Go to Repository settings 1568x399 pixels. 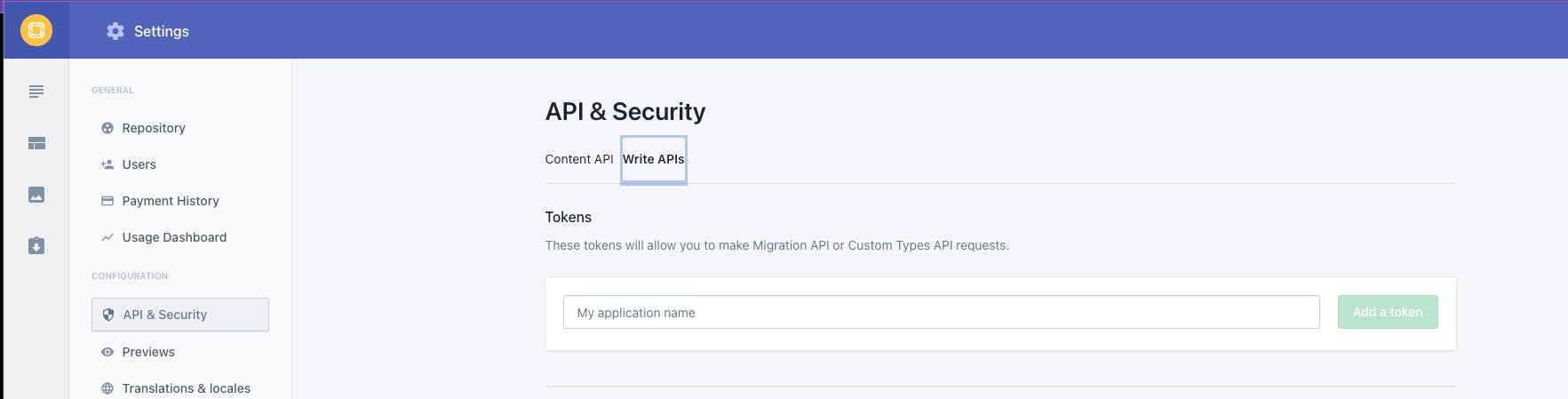point(154,128)
